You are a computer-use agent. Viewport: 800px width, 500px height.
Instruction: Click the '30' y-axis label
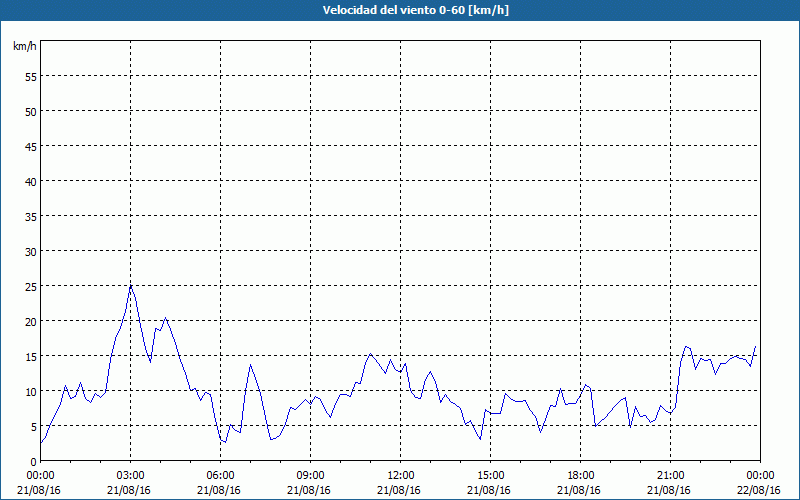pyautogui.click(x=31, y=252)
